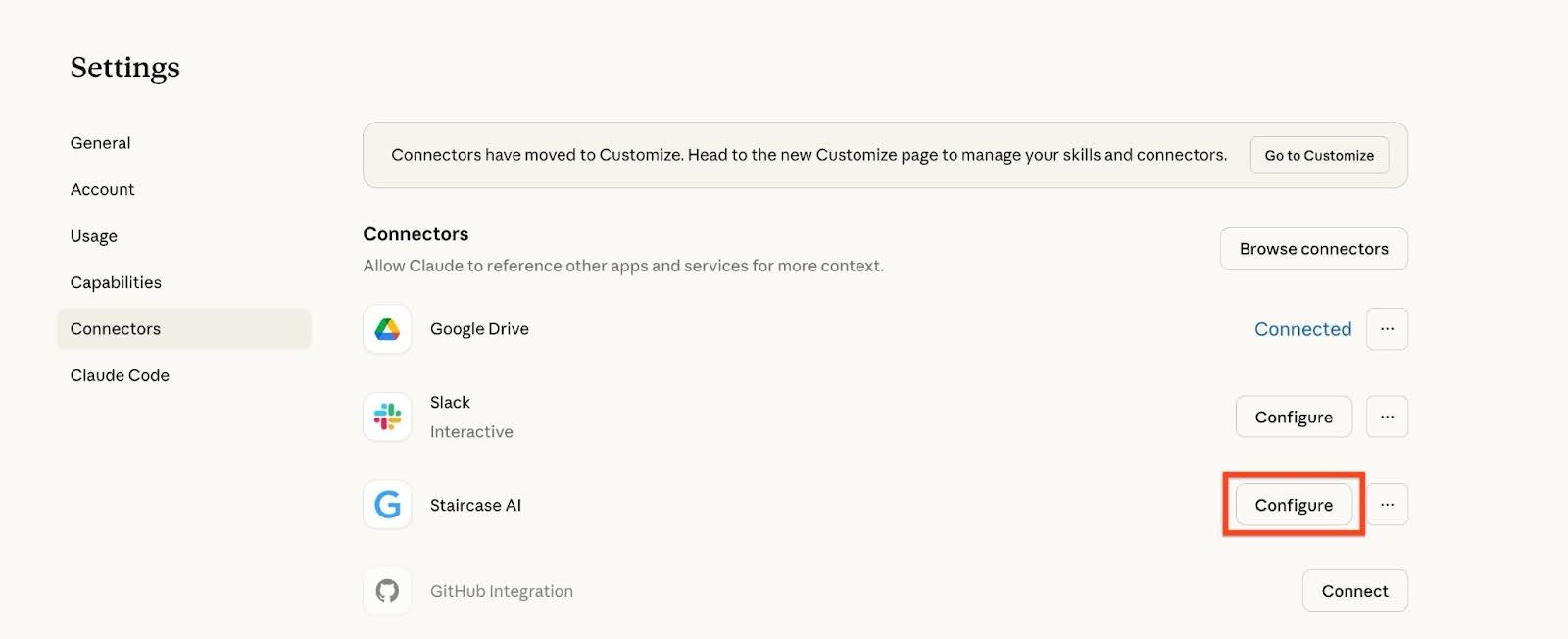Configure the Staircase AI connector
This screenshot has width=1568, height=639.
coord(1294,504)
